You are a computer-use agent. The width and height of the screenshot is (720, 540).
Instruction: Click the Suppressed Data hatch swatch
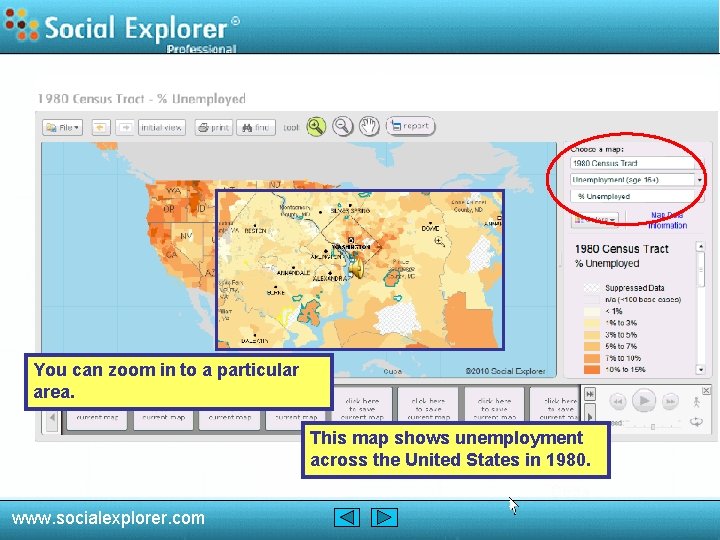tap(591, 288)
